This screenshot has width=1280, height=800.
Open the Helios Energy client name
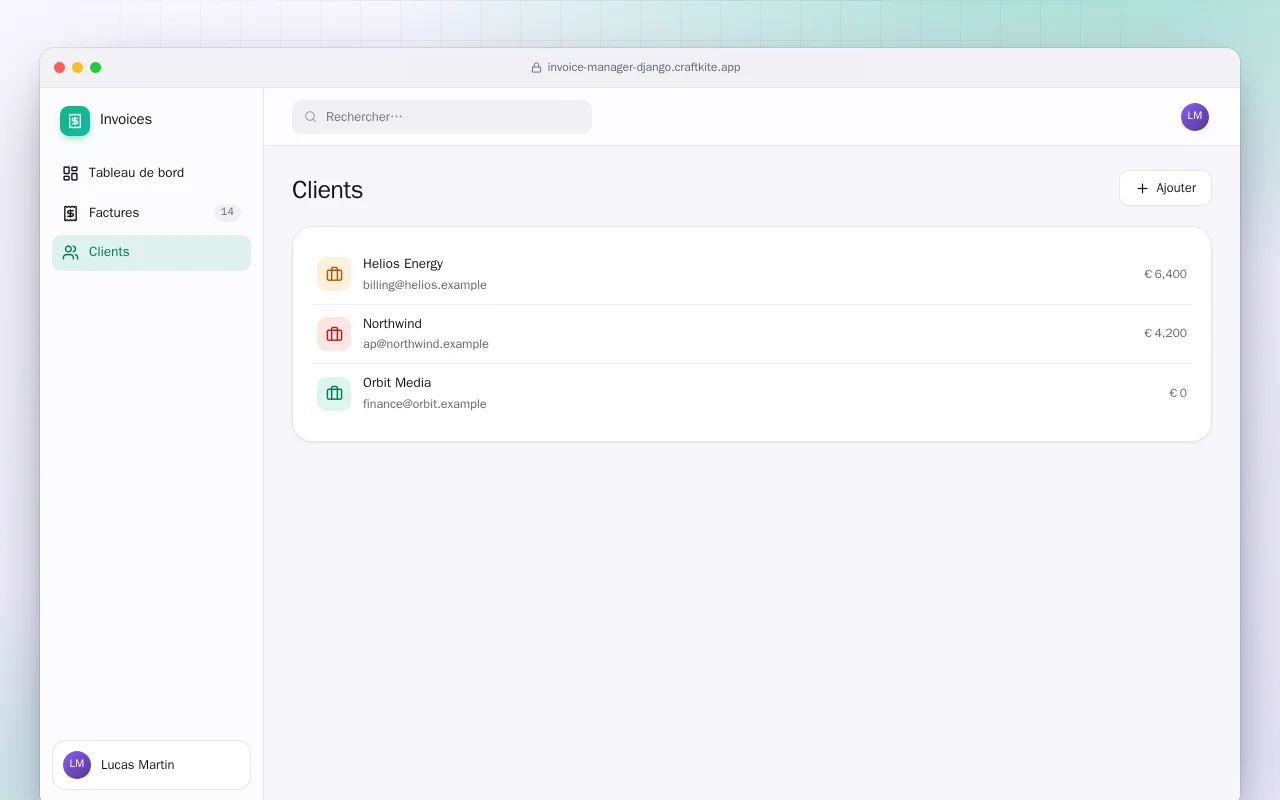click(x=403, y=264)
